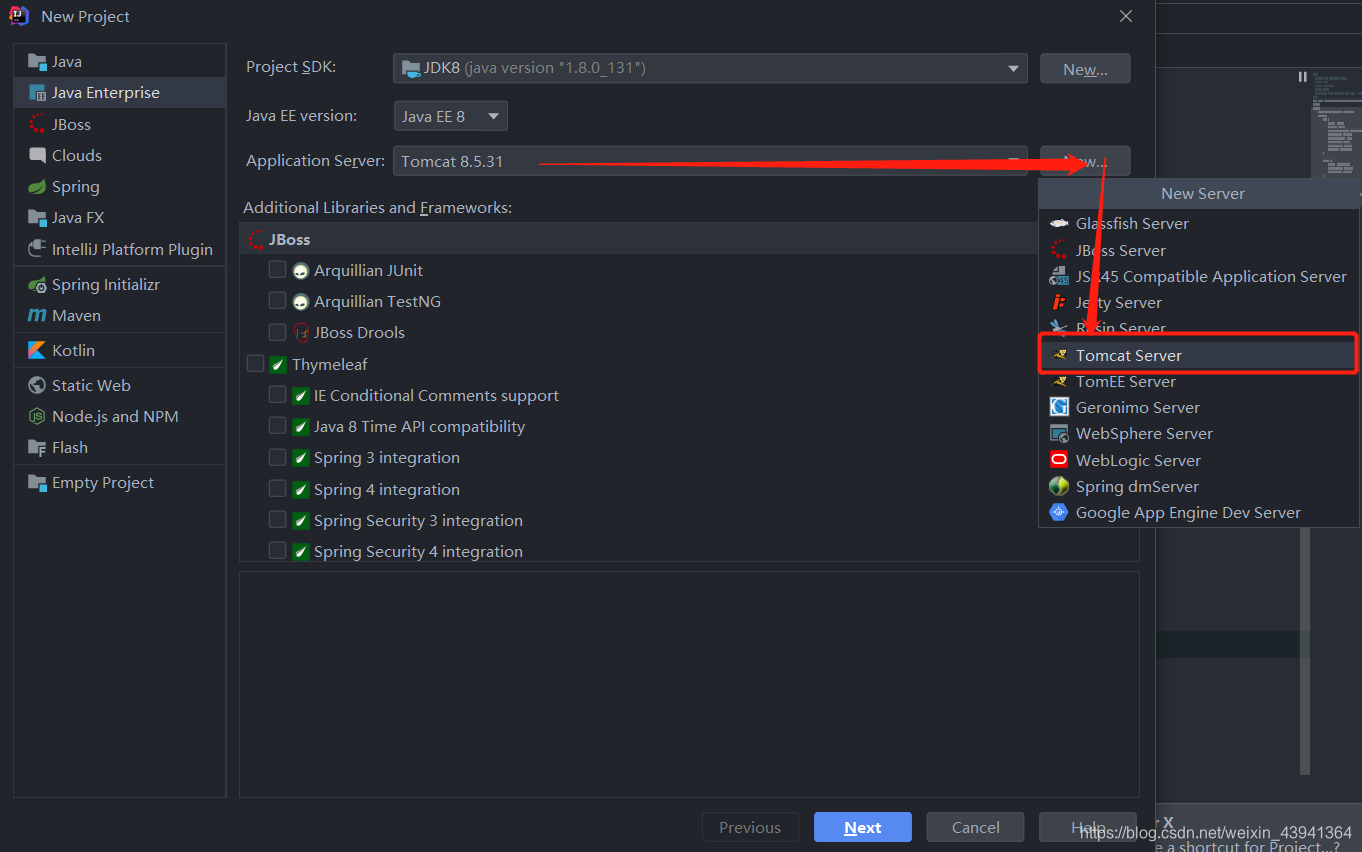Enable JBoss Drools checkbox
This screenshot has height=852, width=1362.
point(277,332)
